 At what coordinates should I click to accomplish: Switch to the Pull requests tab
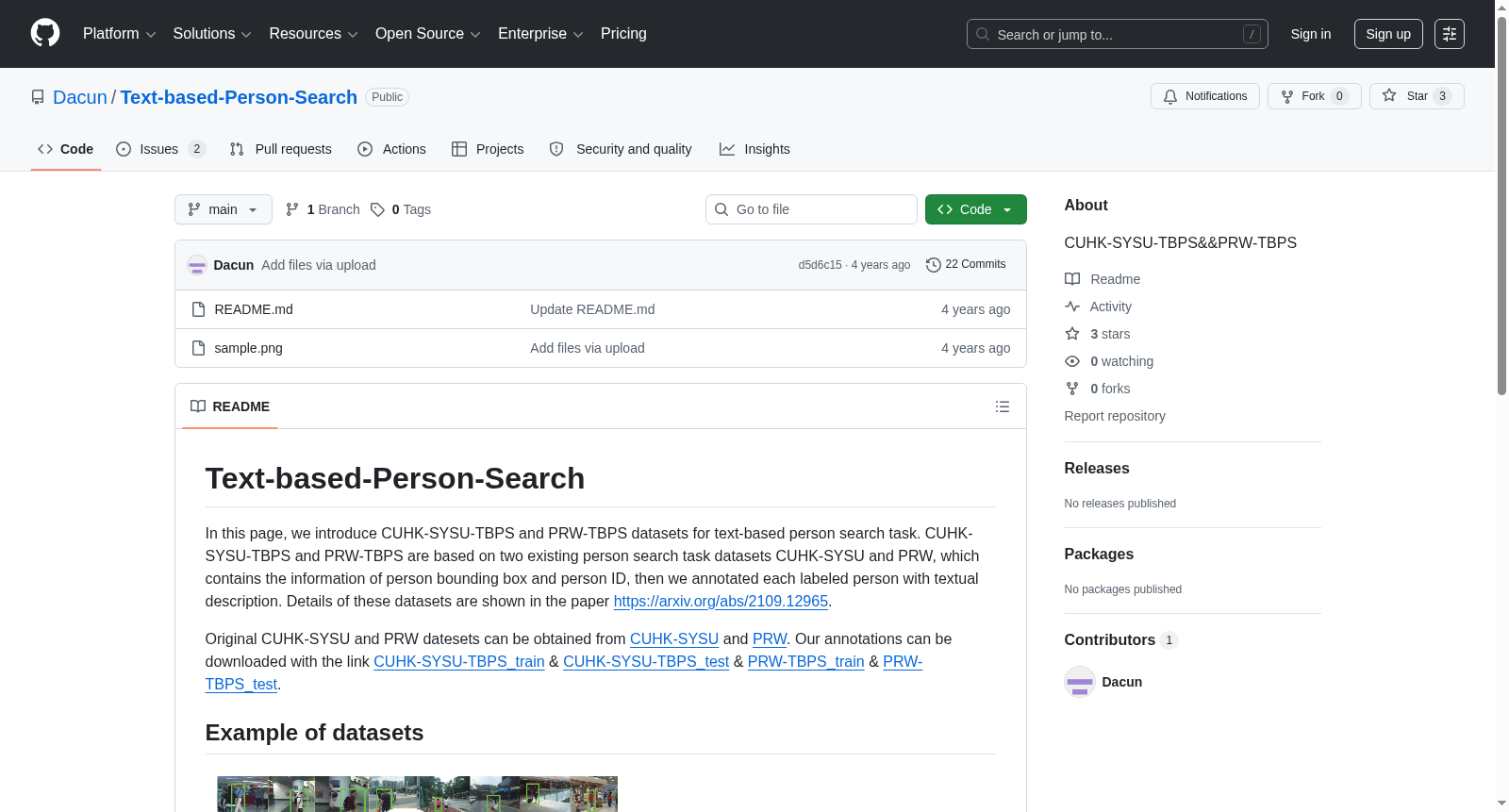[281, 149]
